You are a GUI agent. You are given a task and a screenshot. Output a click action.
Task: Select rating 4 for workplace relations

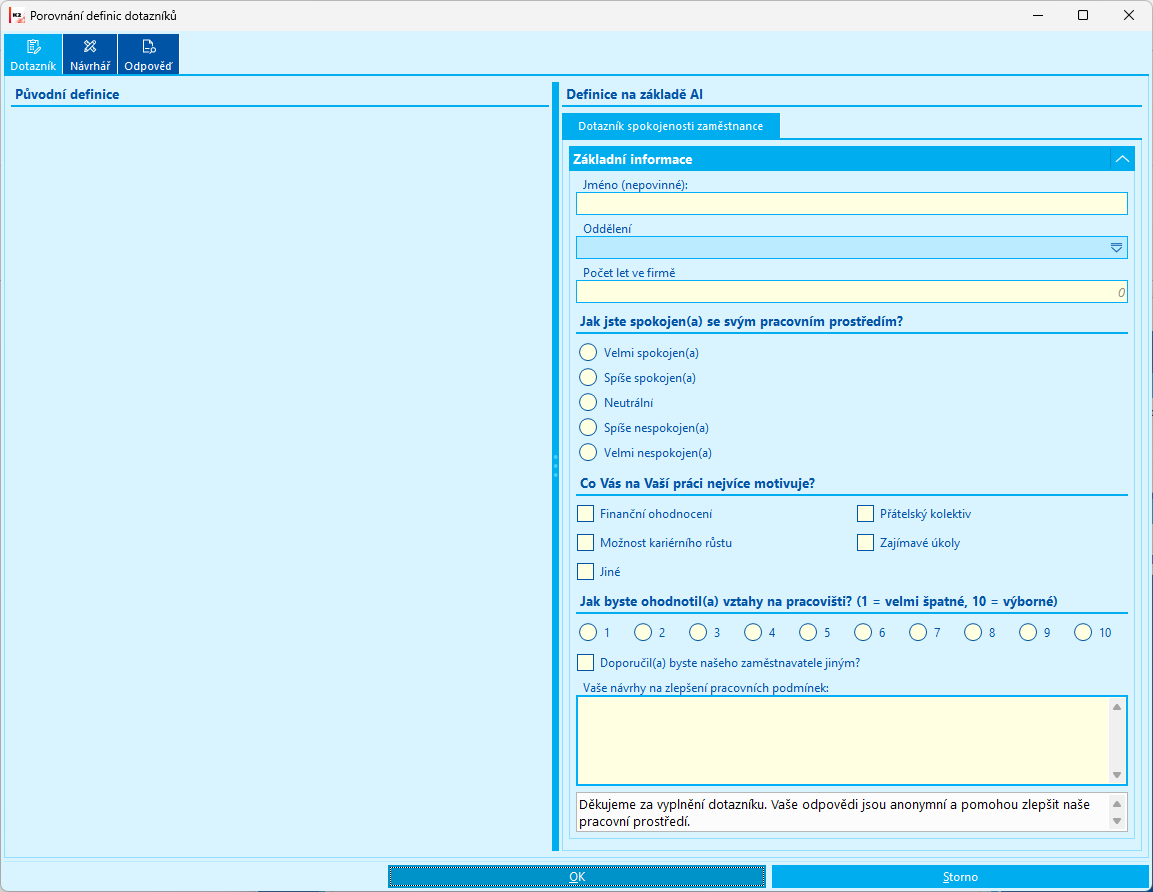tap(753, 632)
